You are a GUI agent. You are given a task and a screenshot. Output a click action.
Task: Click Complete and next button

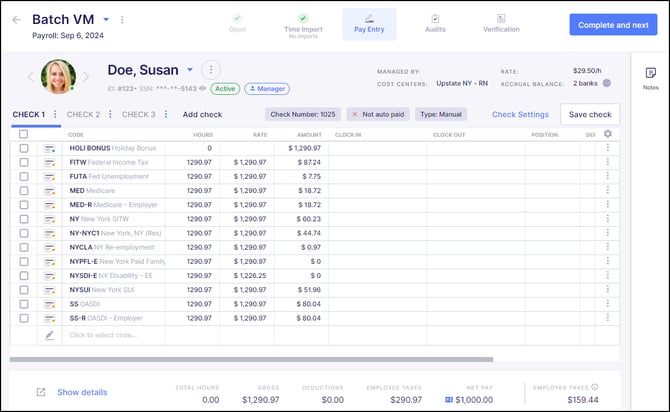click(613, 25)
